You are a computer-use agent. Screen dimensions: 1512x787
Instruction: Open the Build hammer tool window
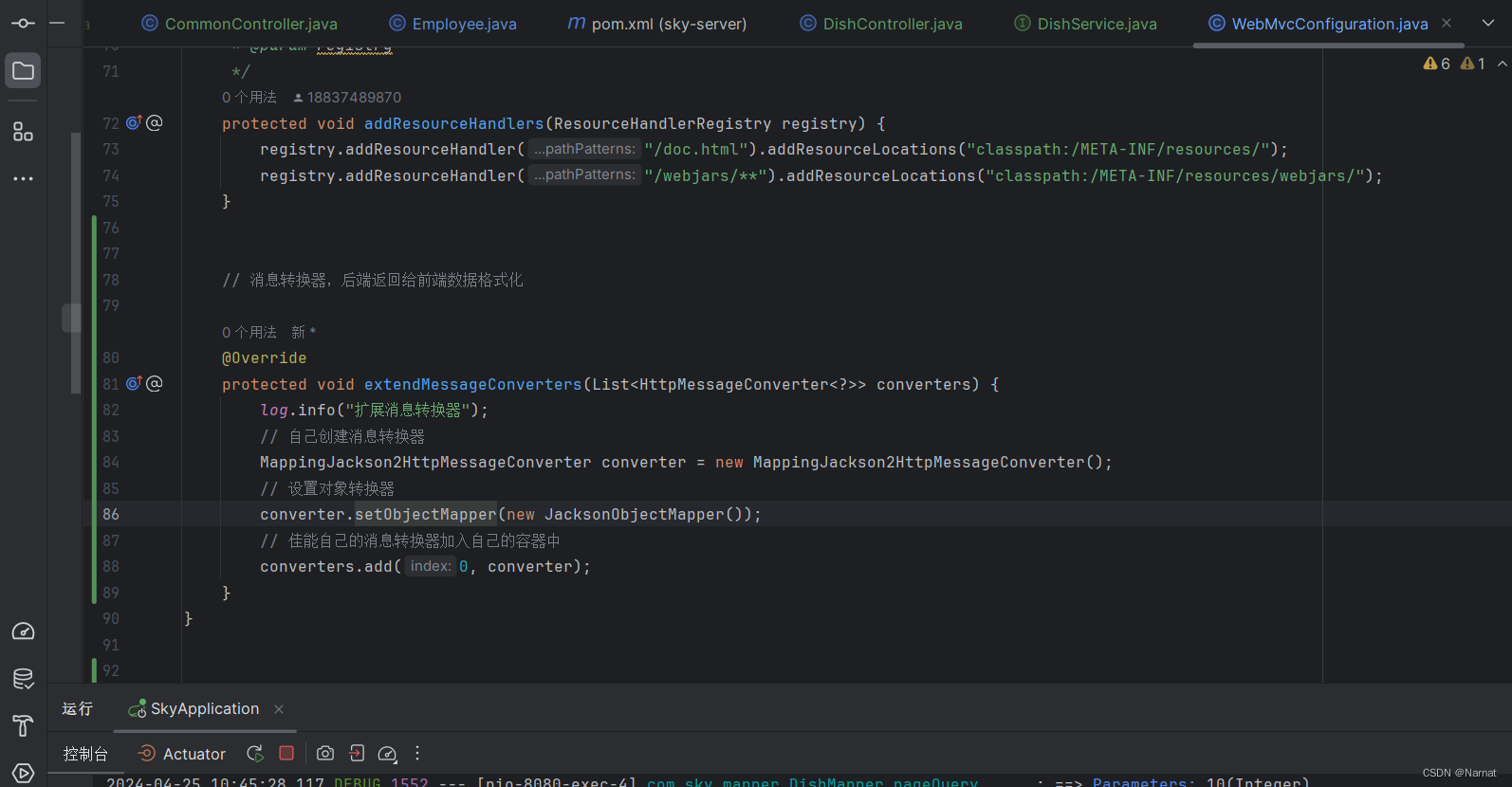click(x=23, y=726)
